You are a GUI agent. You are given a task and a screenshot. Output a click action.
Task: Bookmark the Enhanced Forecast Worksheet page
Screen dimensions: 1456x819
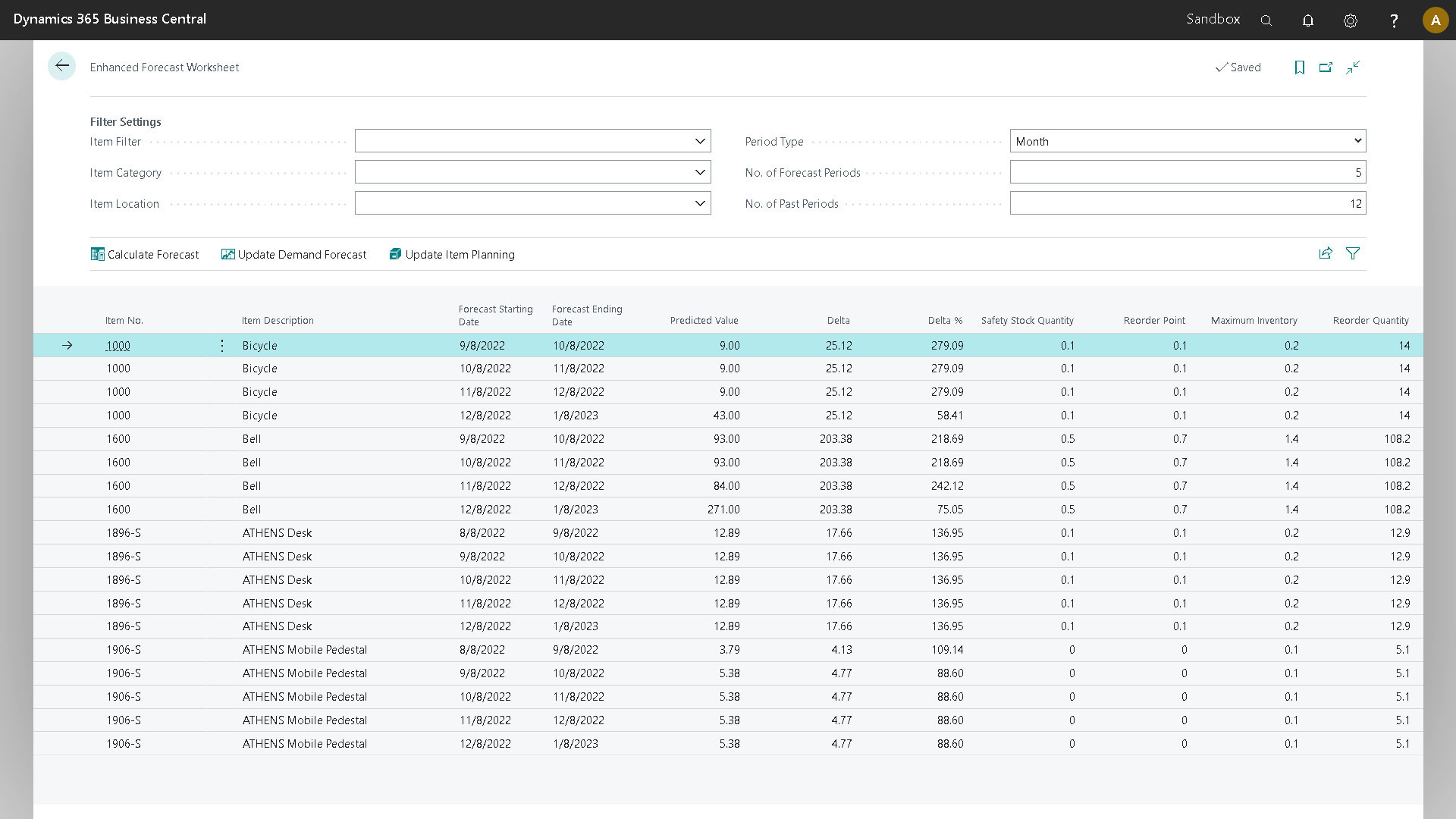1300,67
